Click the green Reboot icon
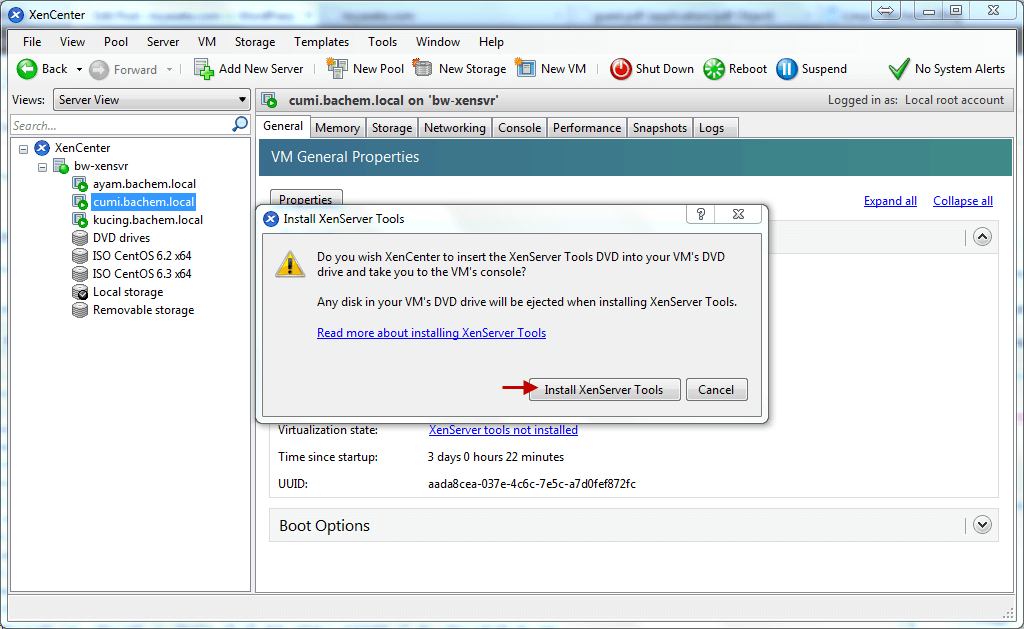Viewport: 1024px width, 629px height. pyautogui.click(x=714, y=69)
